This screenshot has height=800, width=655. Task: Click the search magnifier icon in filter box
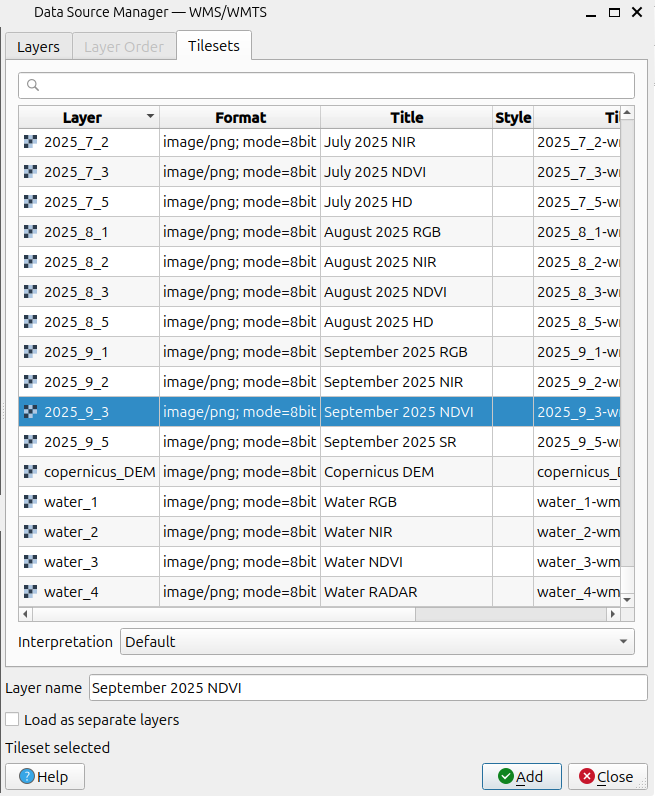point(33,86)
